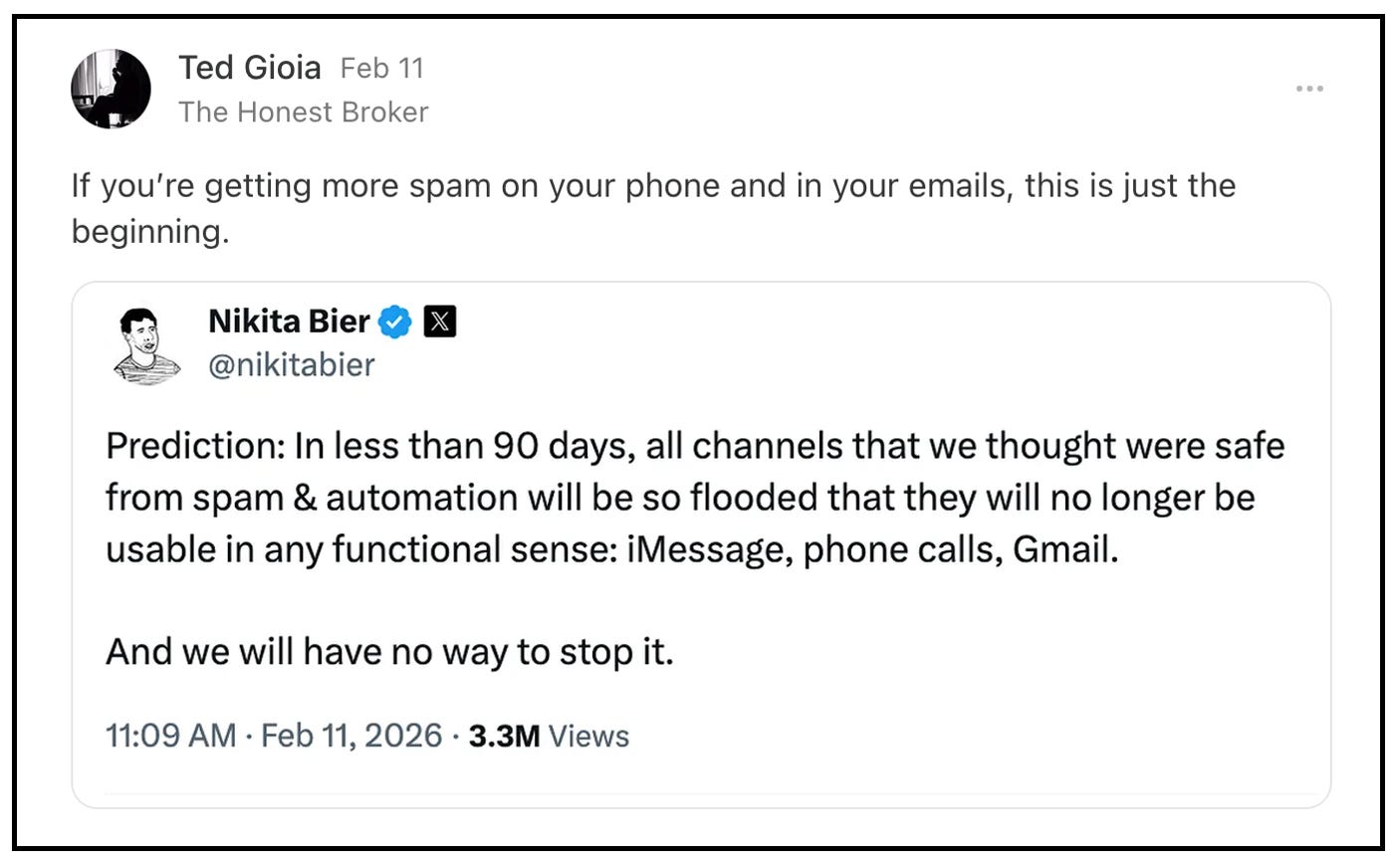This screenshot has height=862, width=1400.
Task: Click the word "beginning." in the note
Action: (150, 232)
